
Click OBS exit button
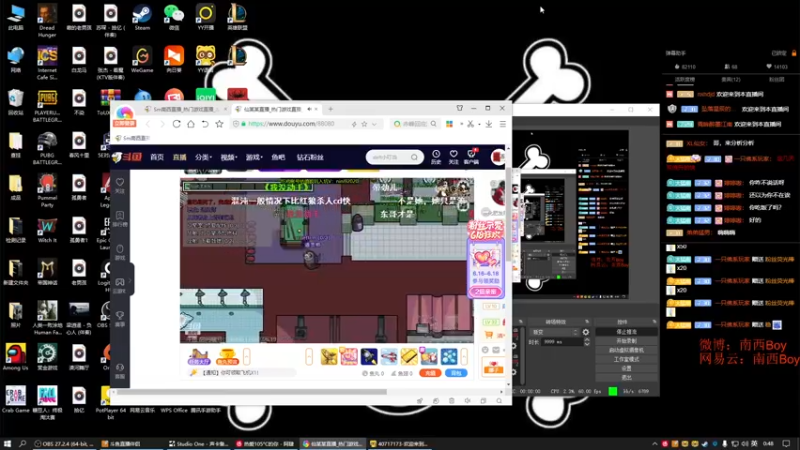[627, 378]
